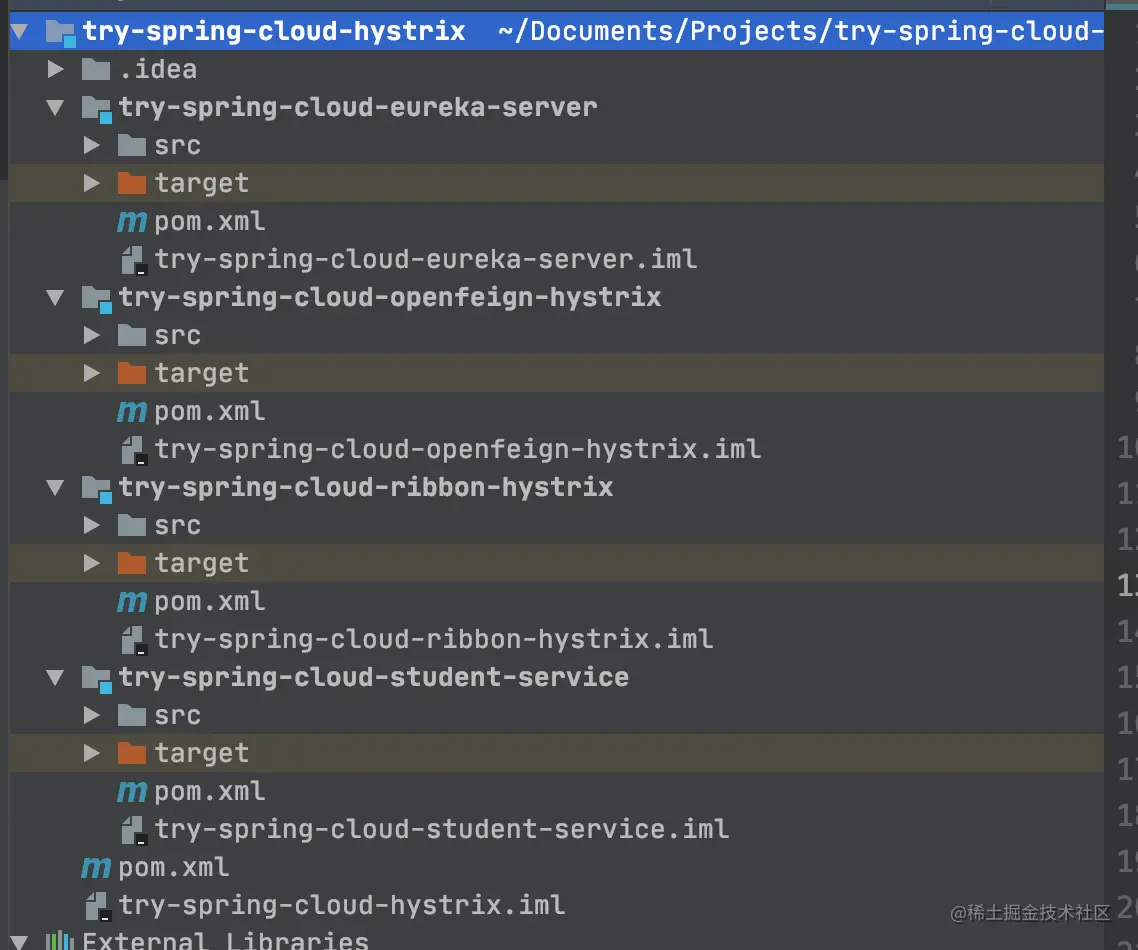The width and height of the screenshot is (1138, 950).
Task: Select pom.xml label in openfeign-hystrix module
Action: pos(210,411)
